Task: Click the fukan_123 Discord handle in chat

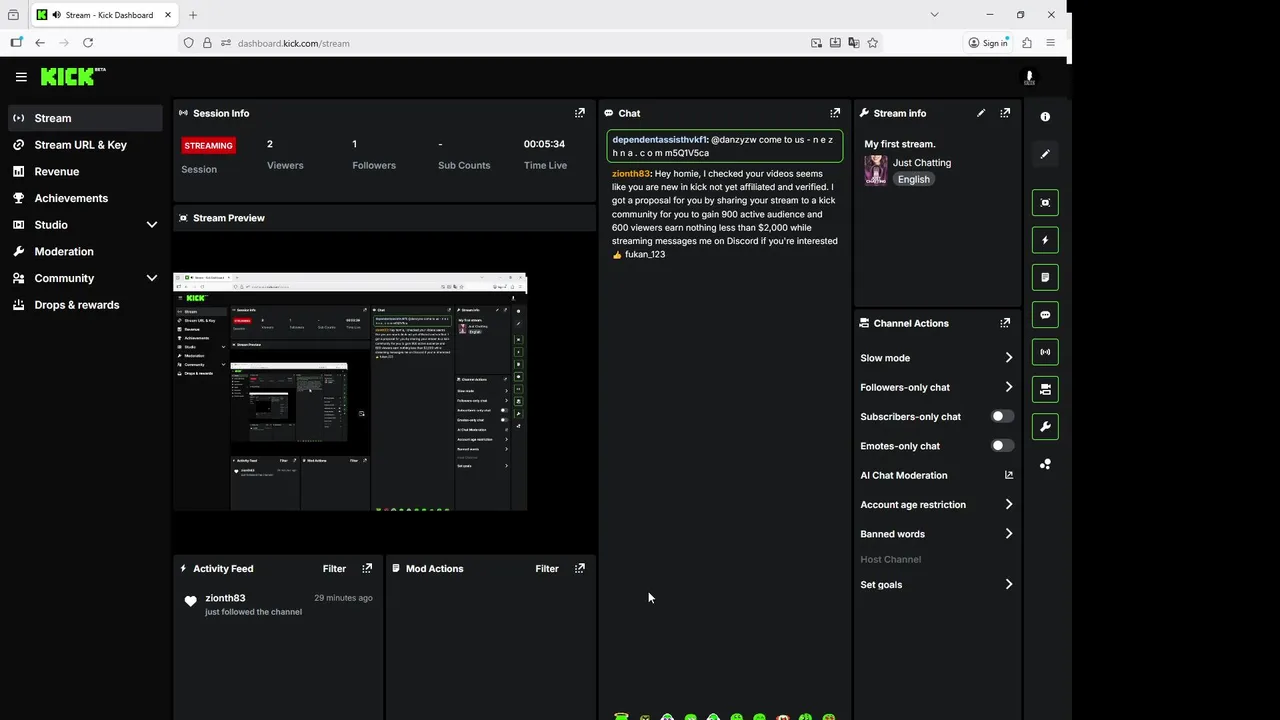Action: 645,254
